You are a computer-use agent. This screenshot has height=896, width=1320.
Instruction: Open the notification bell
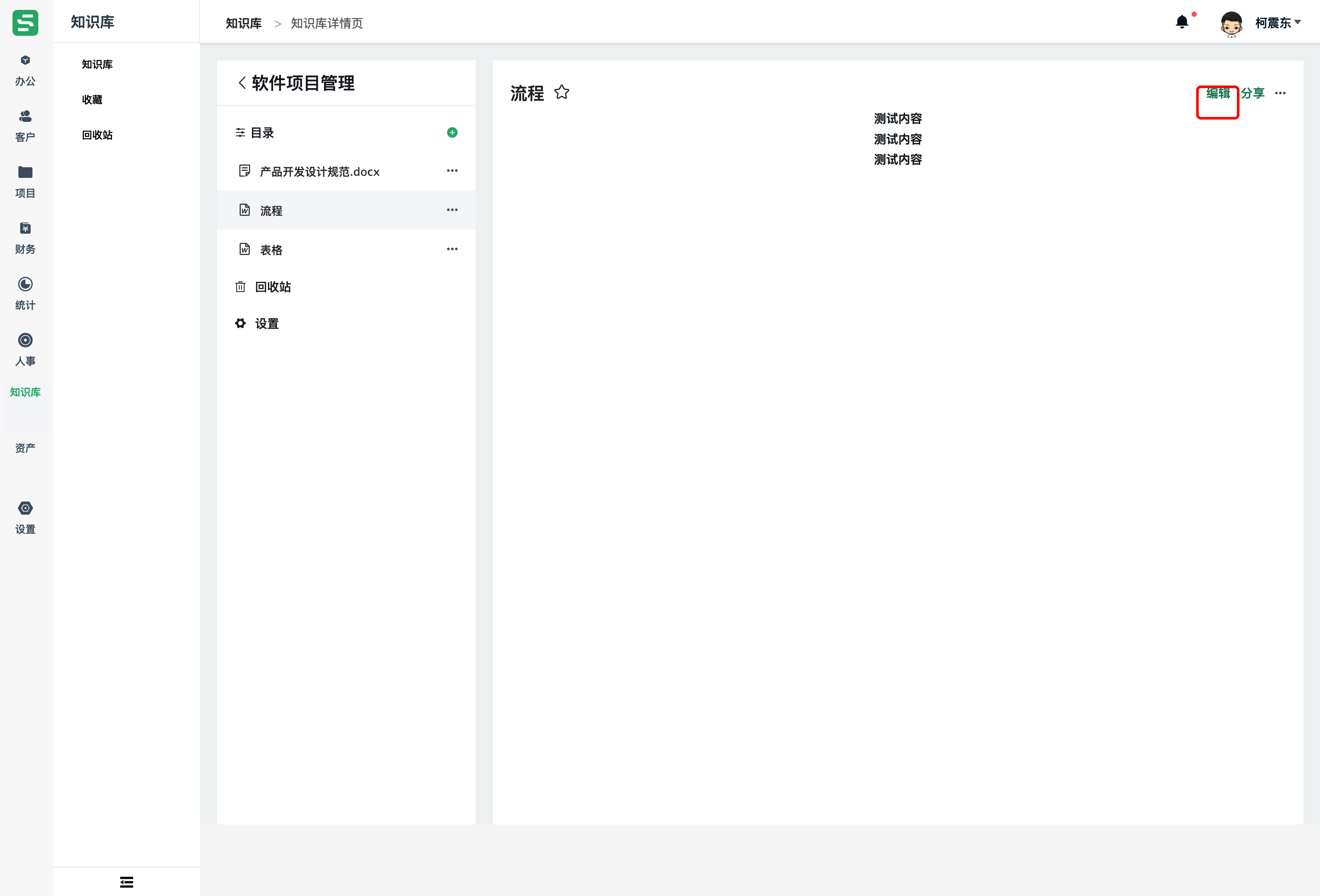tap(1182, 22)
